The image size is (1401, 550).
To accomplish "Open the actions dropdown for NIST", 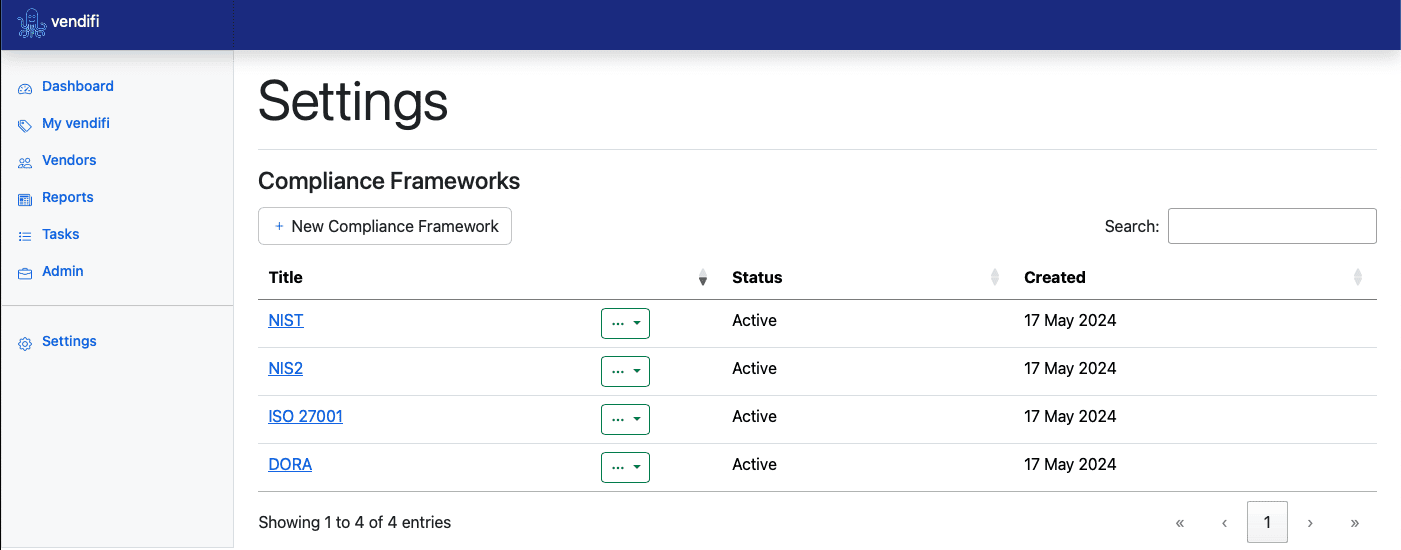I will click(x=625, y=323).
